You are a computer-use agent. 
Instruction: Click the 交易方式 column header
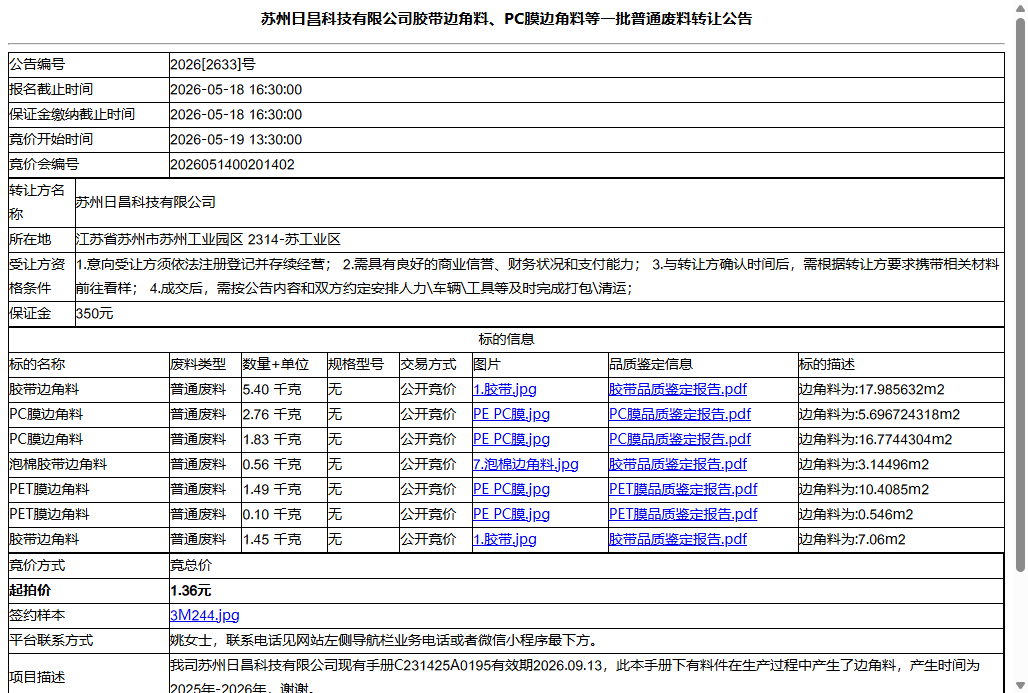429,365
